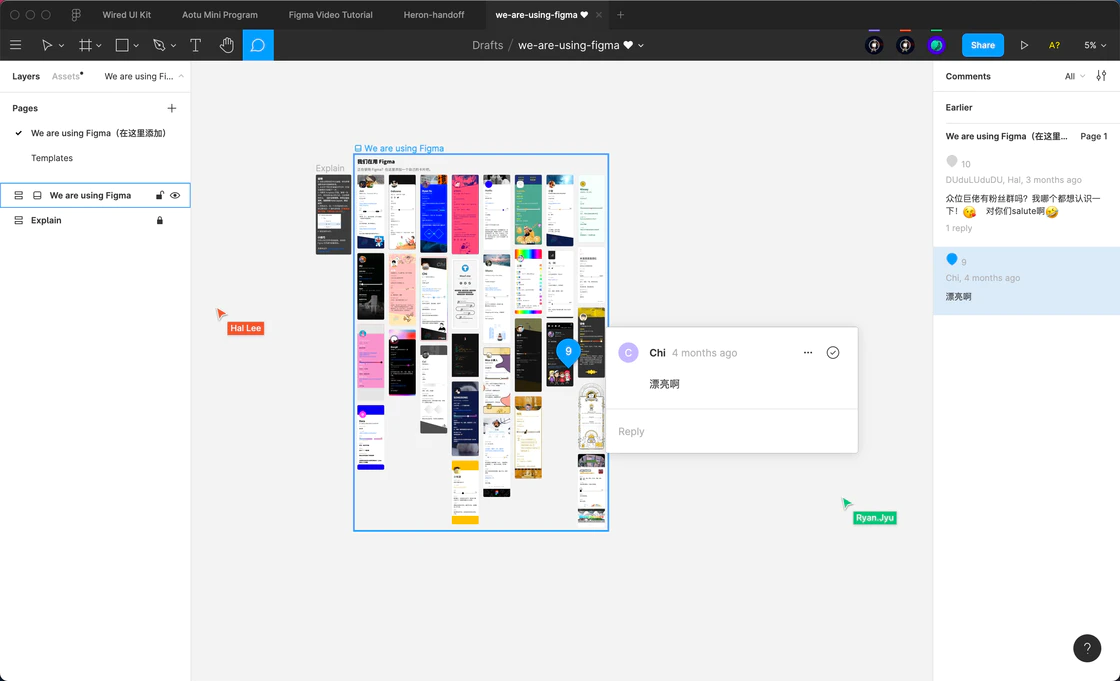
Task: Open the Layers panel tab
Action: pos(26,76)
